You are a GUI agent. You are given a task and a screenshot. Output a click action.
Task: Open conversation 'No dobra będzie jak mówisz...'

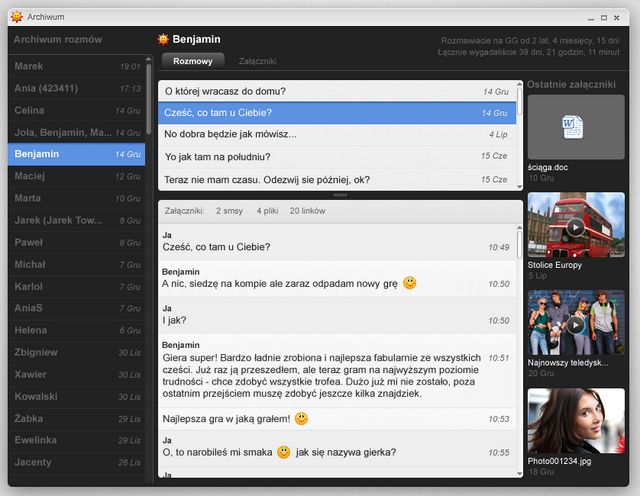click(337, 134)
